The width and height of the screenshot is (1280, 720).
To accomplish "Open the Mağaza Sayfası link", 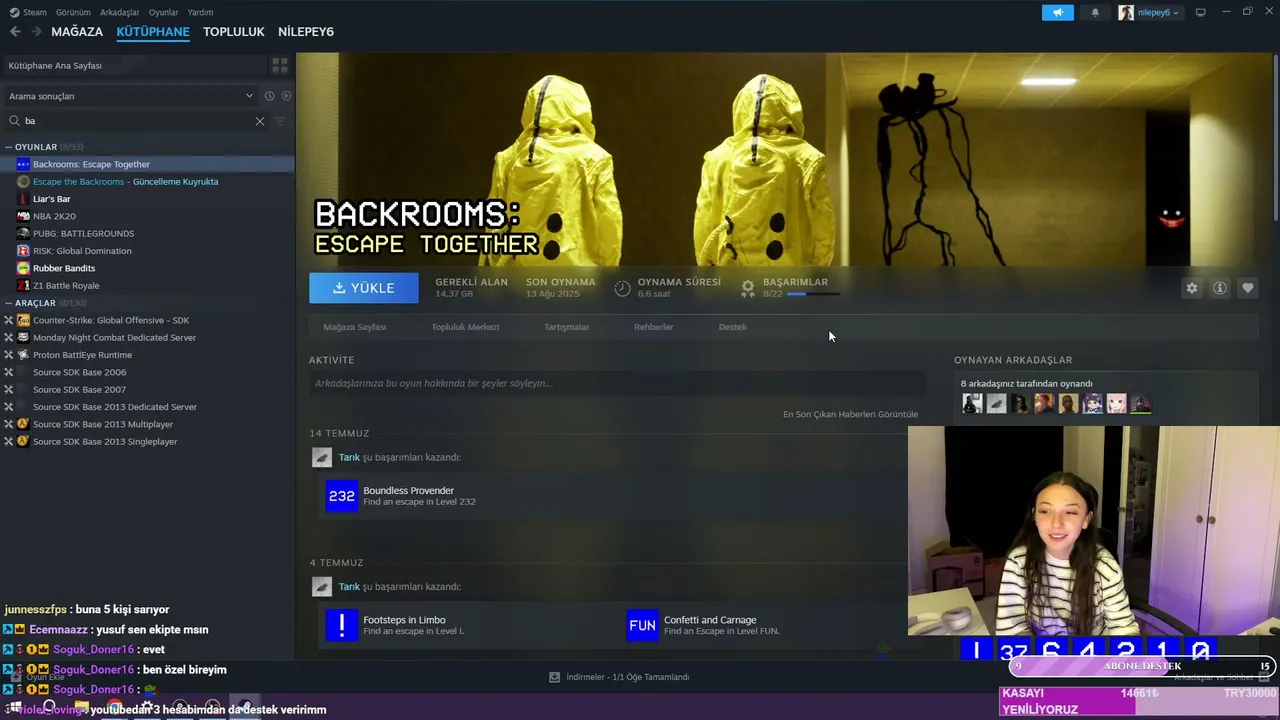I will (x=355, y=327).
